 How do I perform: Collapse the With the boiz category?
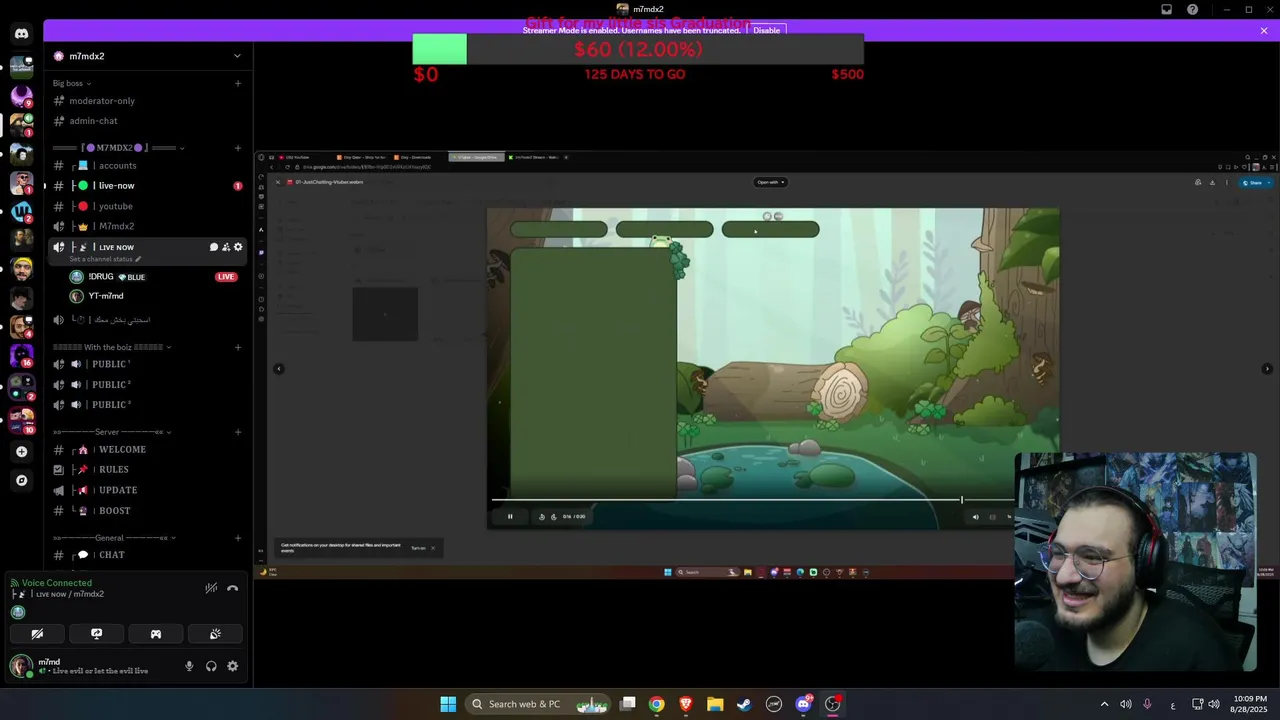(x=112, y=347)
